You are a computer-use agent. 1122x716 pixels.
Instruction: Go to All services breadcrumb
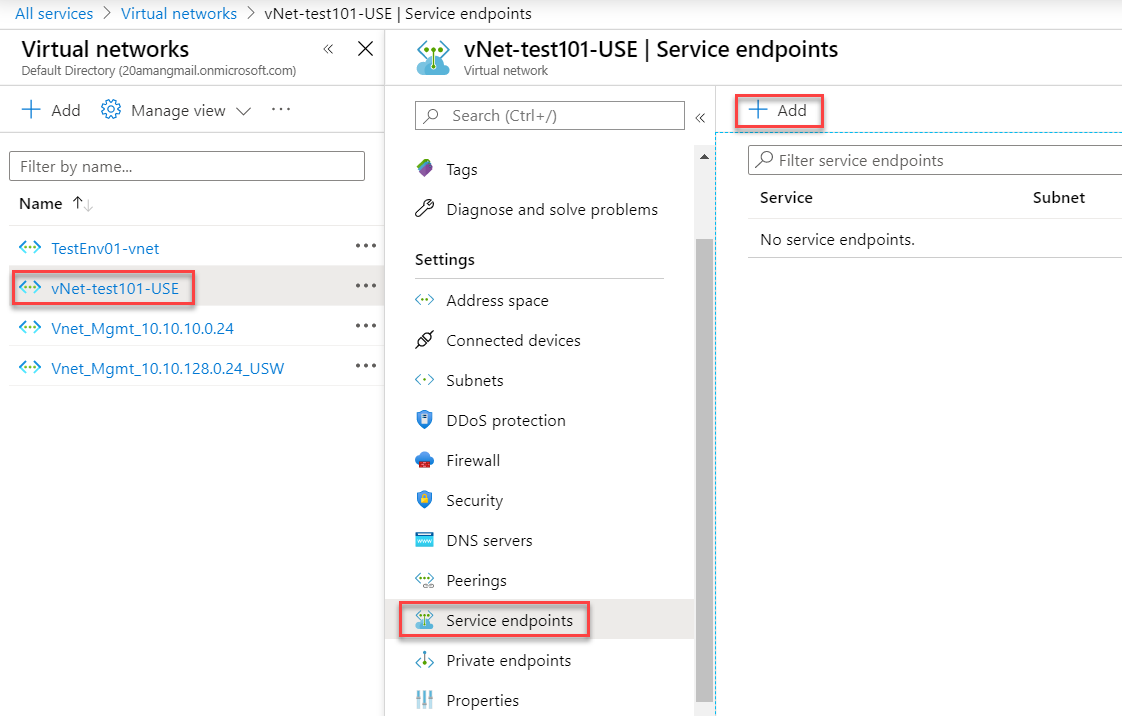coord(54,14)
